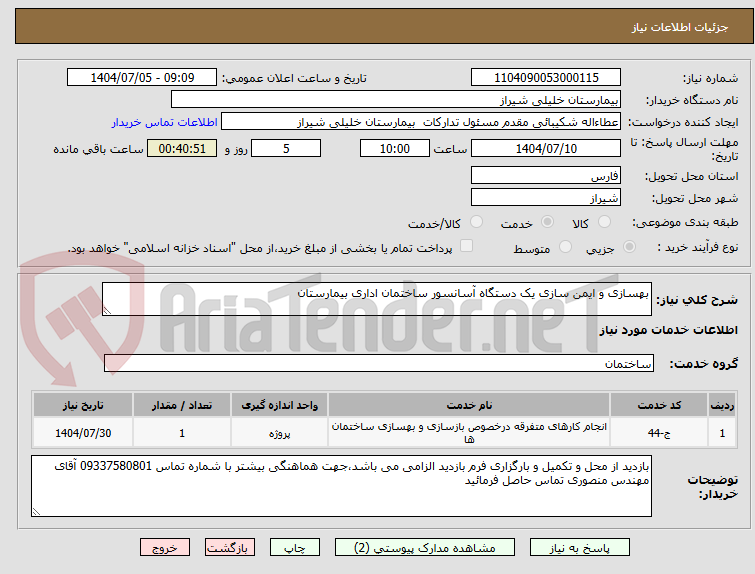Click the پاسخ به نیاز button
Screen dimensions: 755x574
pos(580,548)
